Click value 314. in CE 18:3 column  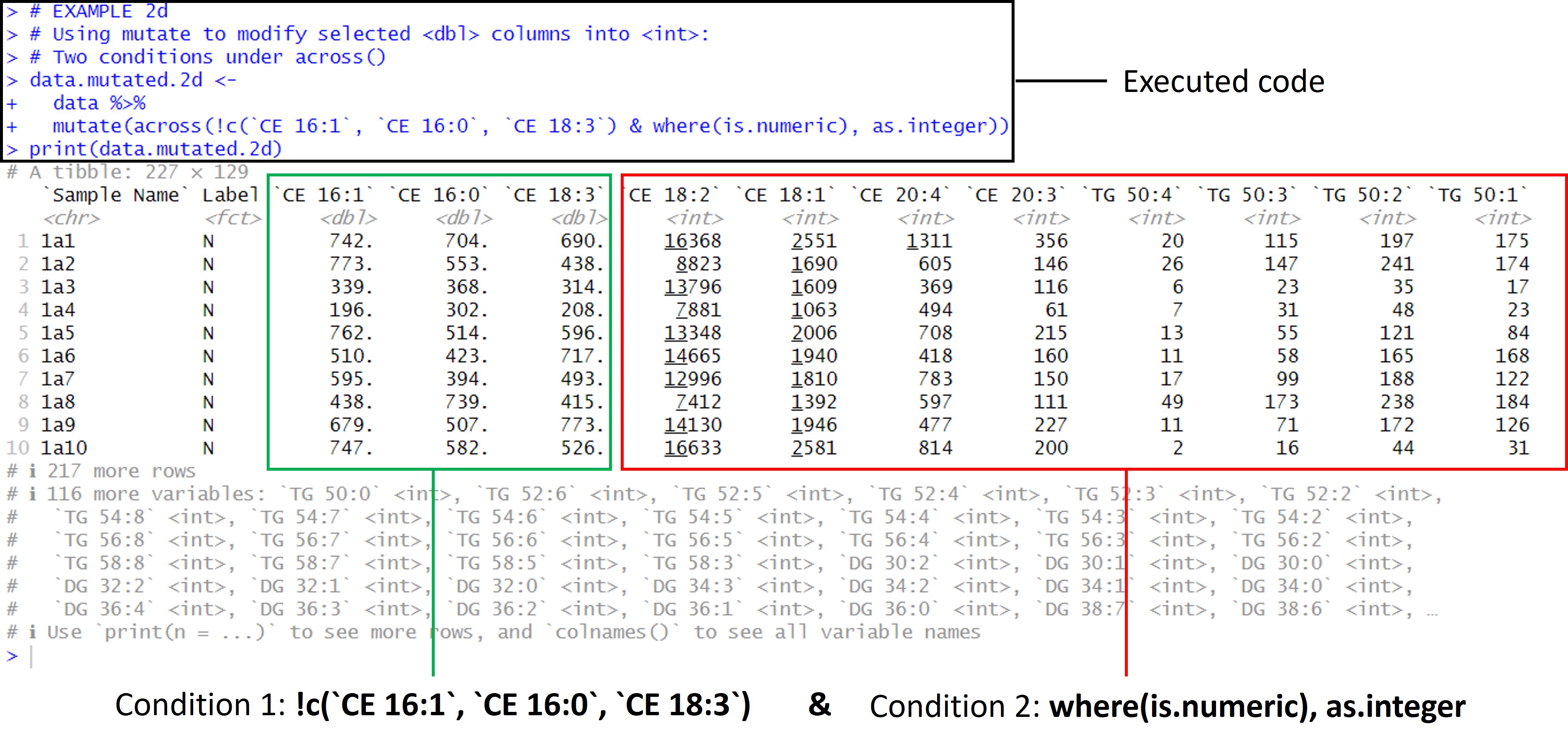click(x=582, y=287)
